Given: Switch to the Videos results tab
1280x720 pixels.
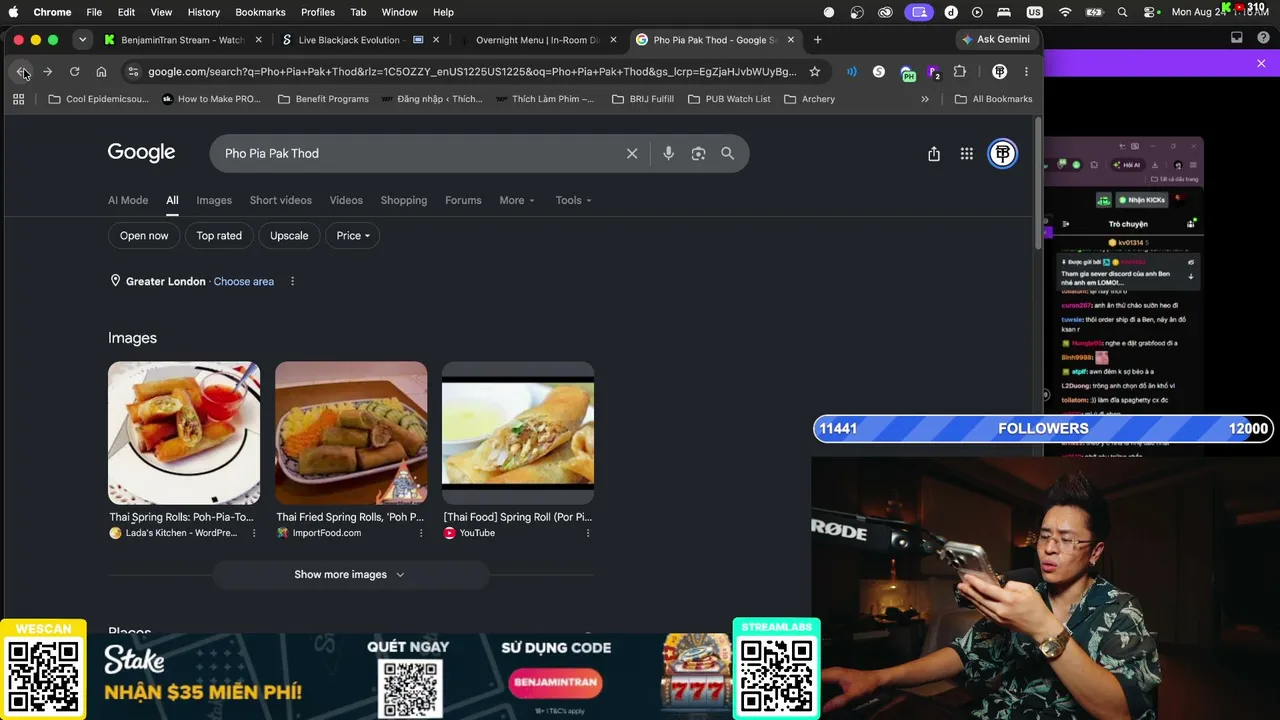Looking at the screenshot, I should pyautogui.click(x=346, y=200).
